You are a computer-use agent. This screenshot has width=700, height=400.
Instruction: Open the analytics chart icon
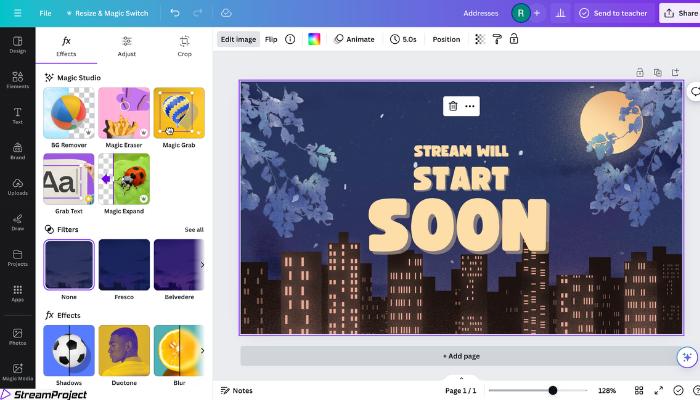[561, 13]
